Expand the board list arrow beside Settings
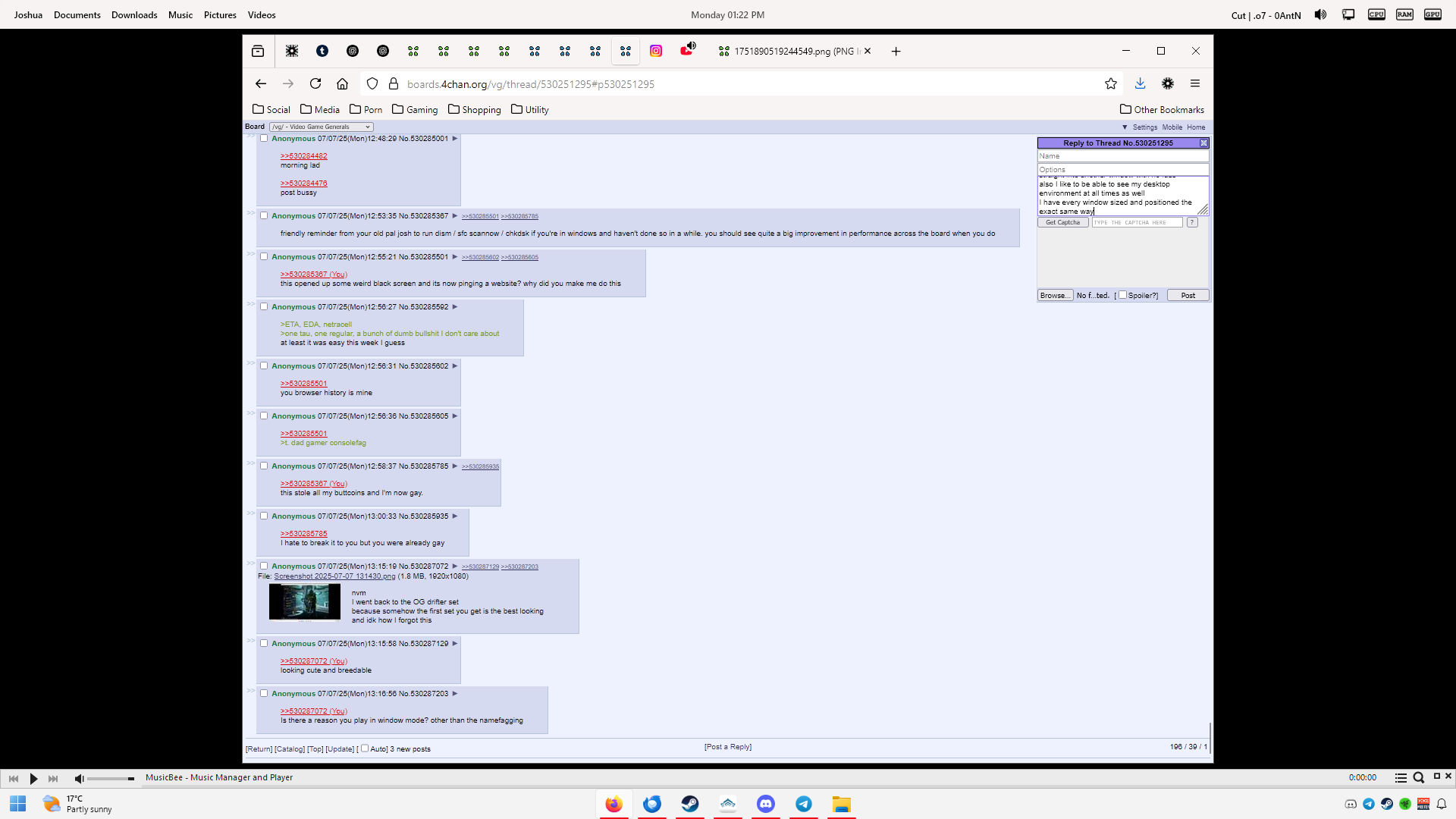This screenshot has width=1456, height=819. [x=1125, y=127]
